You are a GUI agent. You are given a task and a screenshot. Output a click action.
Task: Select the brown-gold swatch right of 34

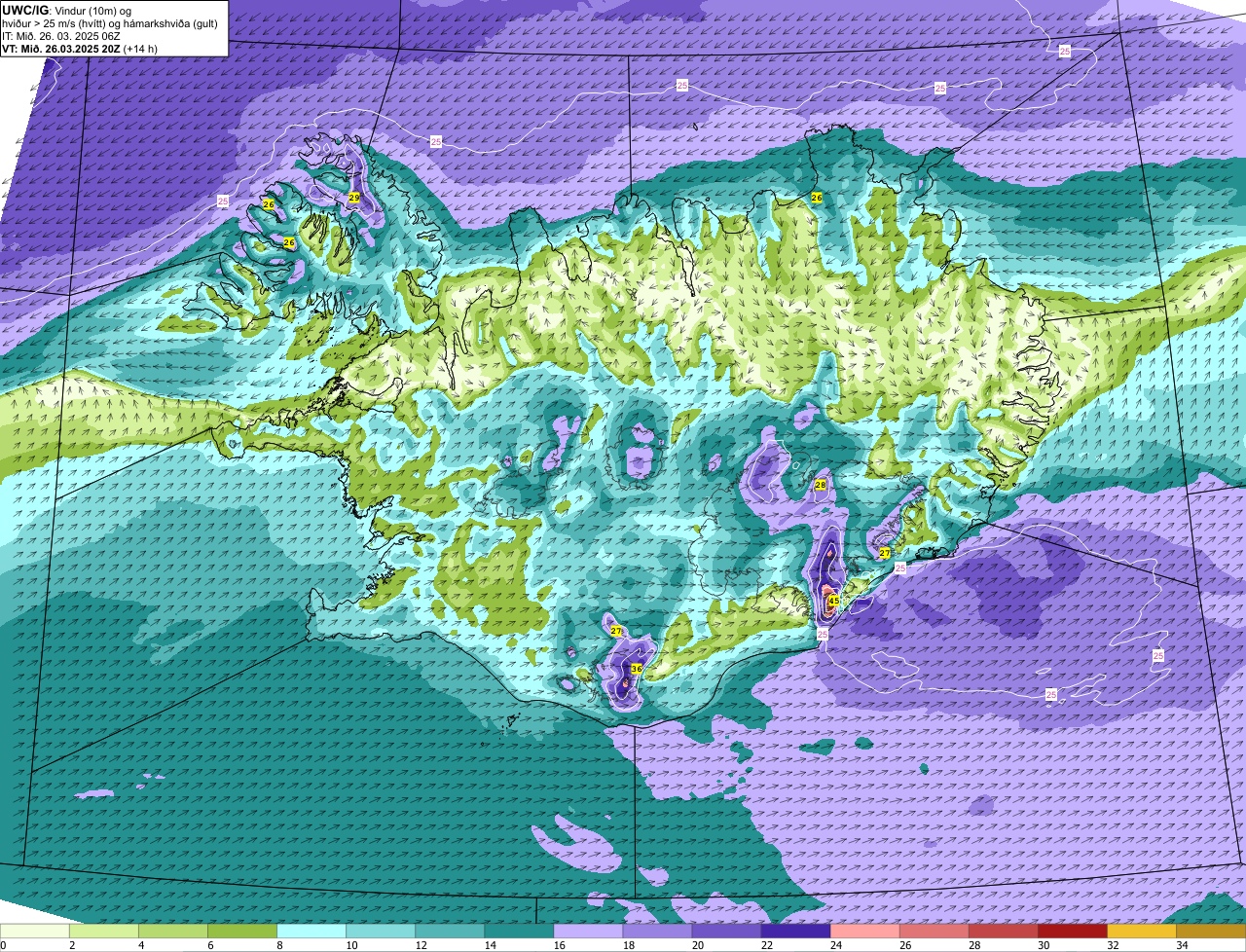click(1210, 931)
